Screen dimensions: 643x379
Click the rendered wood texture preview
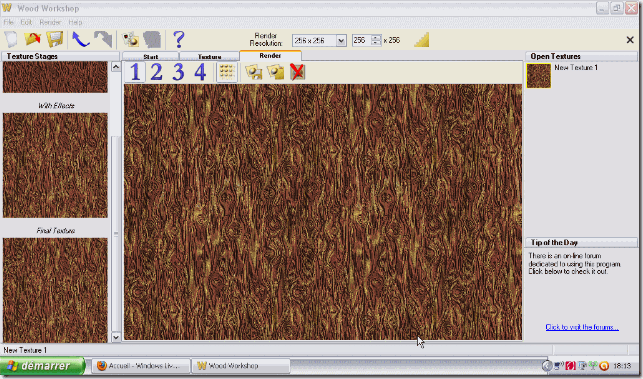click(323, 212)
